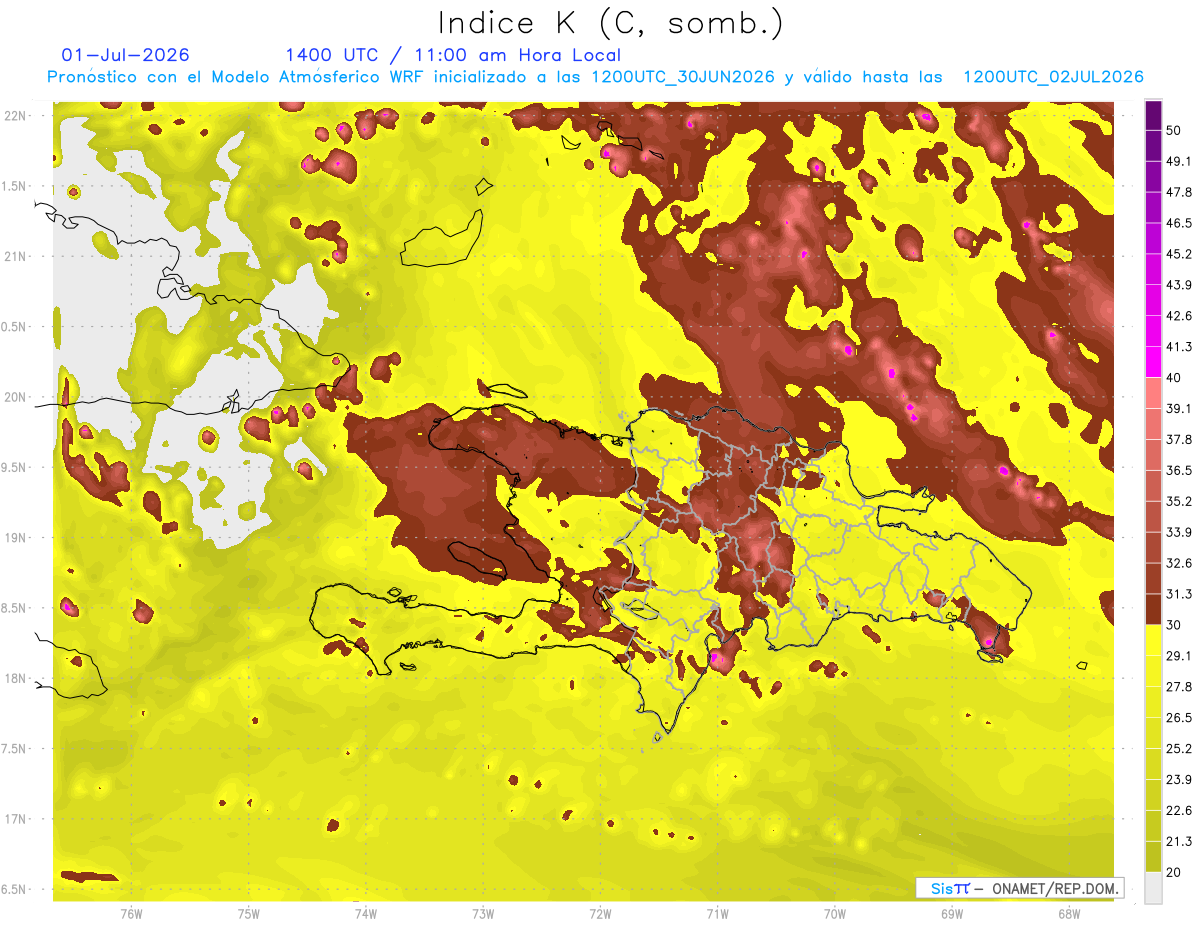Select the '70W' longitude label

pos(835,915)
